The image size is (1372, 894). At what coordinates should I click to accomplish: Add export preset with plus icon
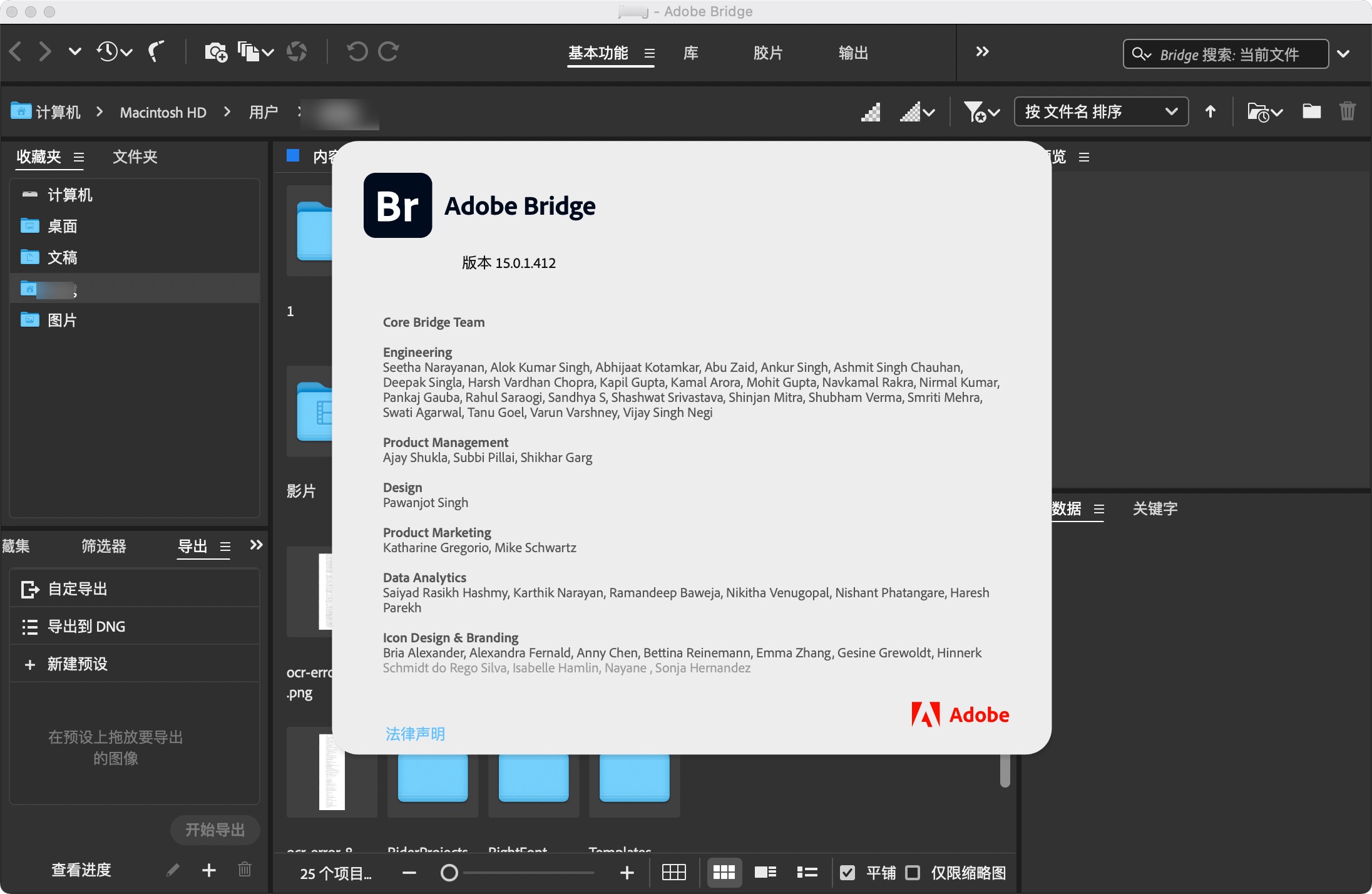point(209,870)
